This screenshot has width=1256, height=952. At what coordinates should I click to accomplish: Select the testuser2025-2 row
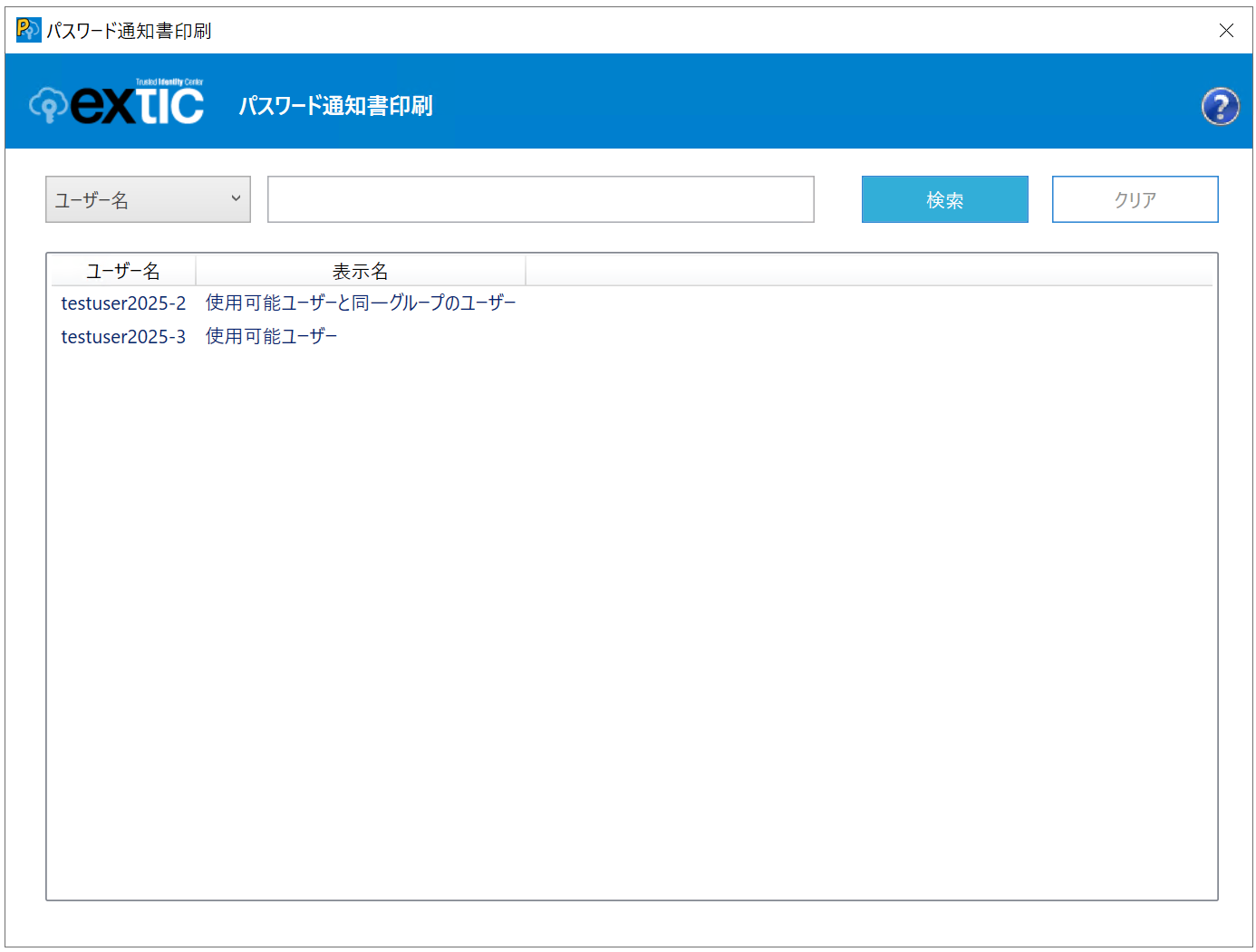pyautogui.click(x=632, y=303)
